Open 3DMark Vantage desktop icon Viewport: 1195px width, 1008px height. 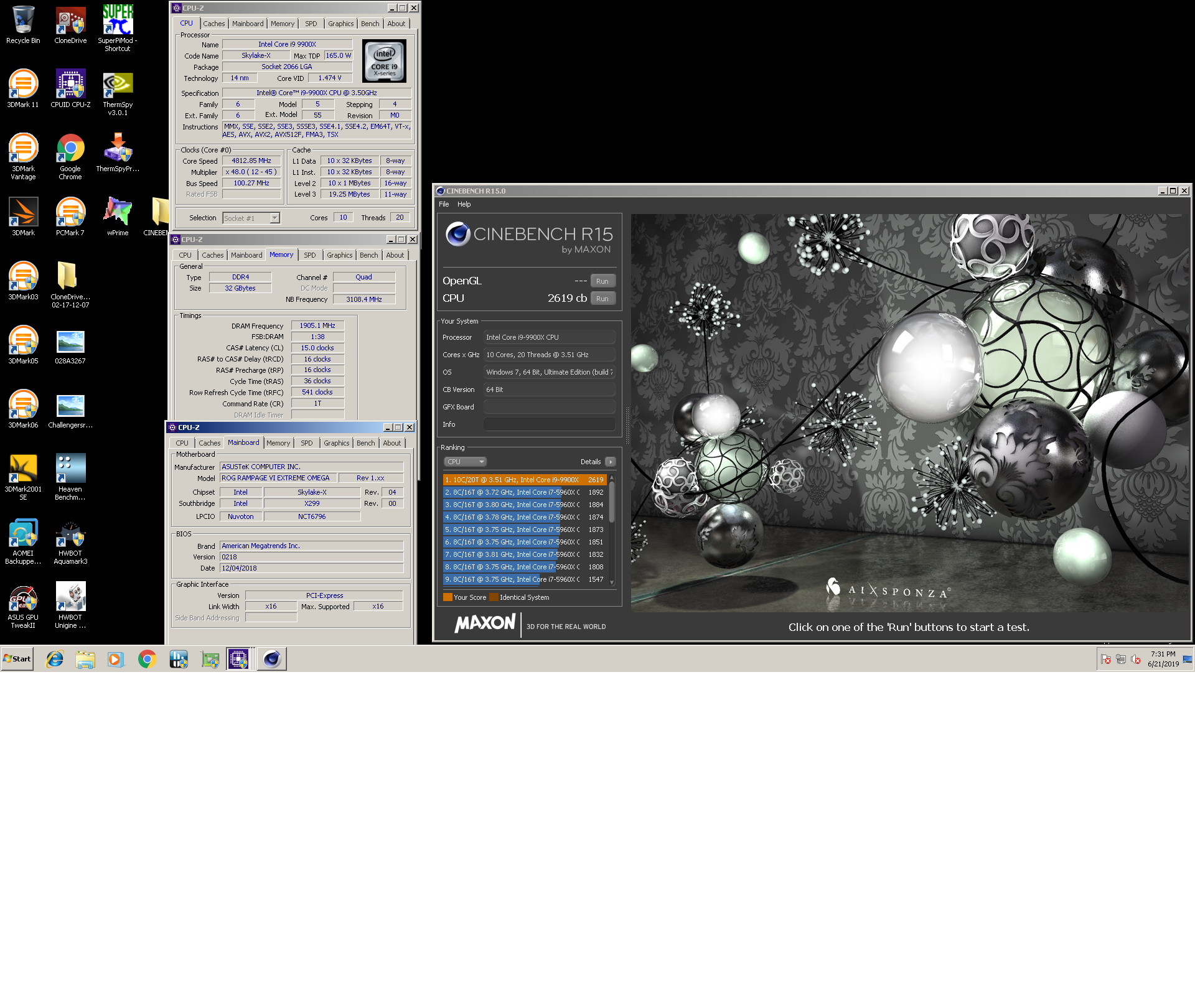23,157
